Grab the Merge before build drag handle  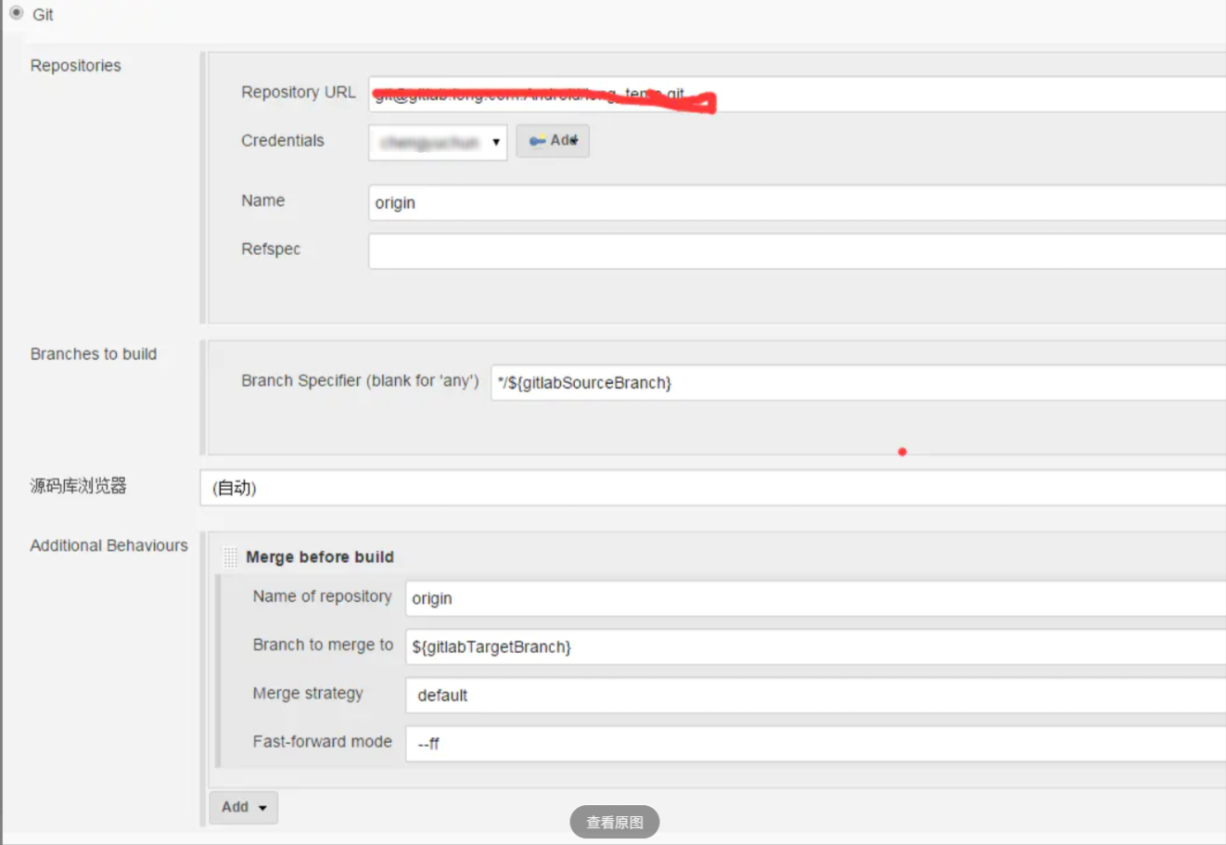(231, 557)
